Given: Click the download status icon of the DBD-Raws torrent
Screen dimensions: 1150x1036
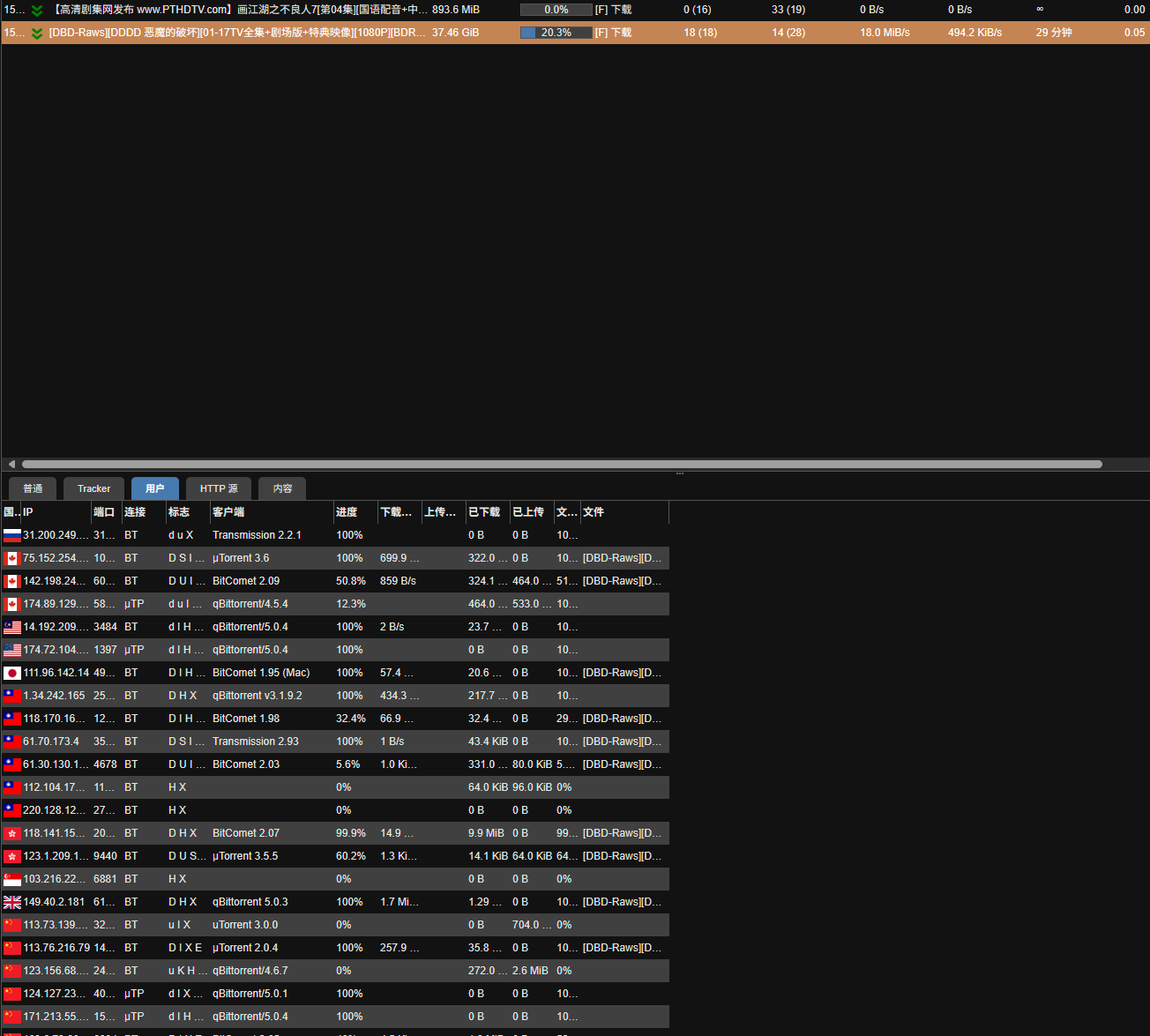Looking at the screenshot, I should pos(37,33).
